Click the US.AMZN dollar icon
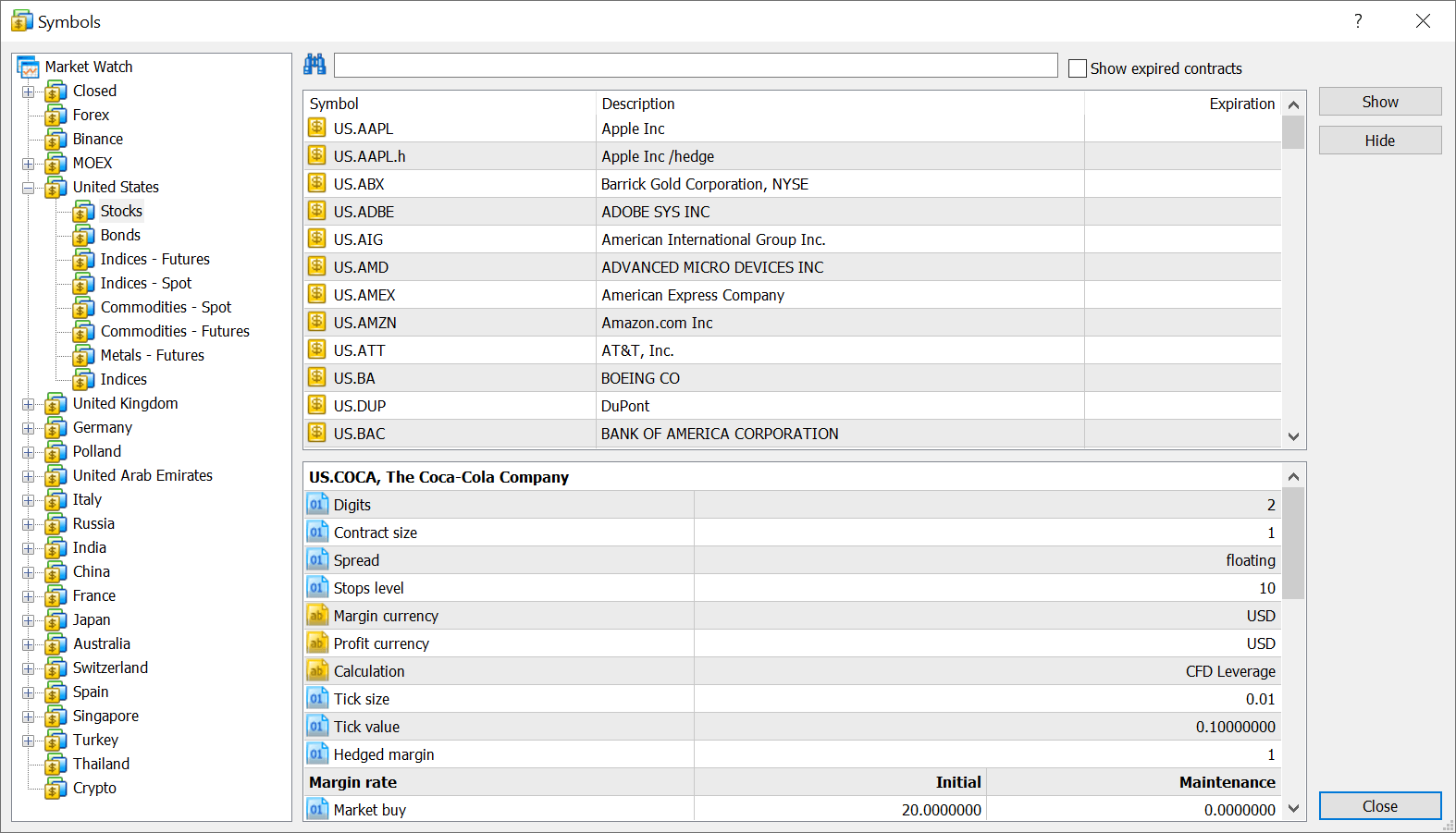This screenshot has height=833, width=1456. click(317, 323)
